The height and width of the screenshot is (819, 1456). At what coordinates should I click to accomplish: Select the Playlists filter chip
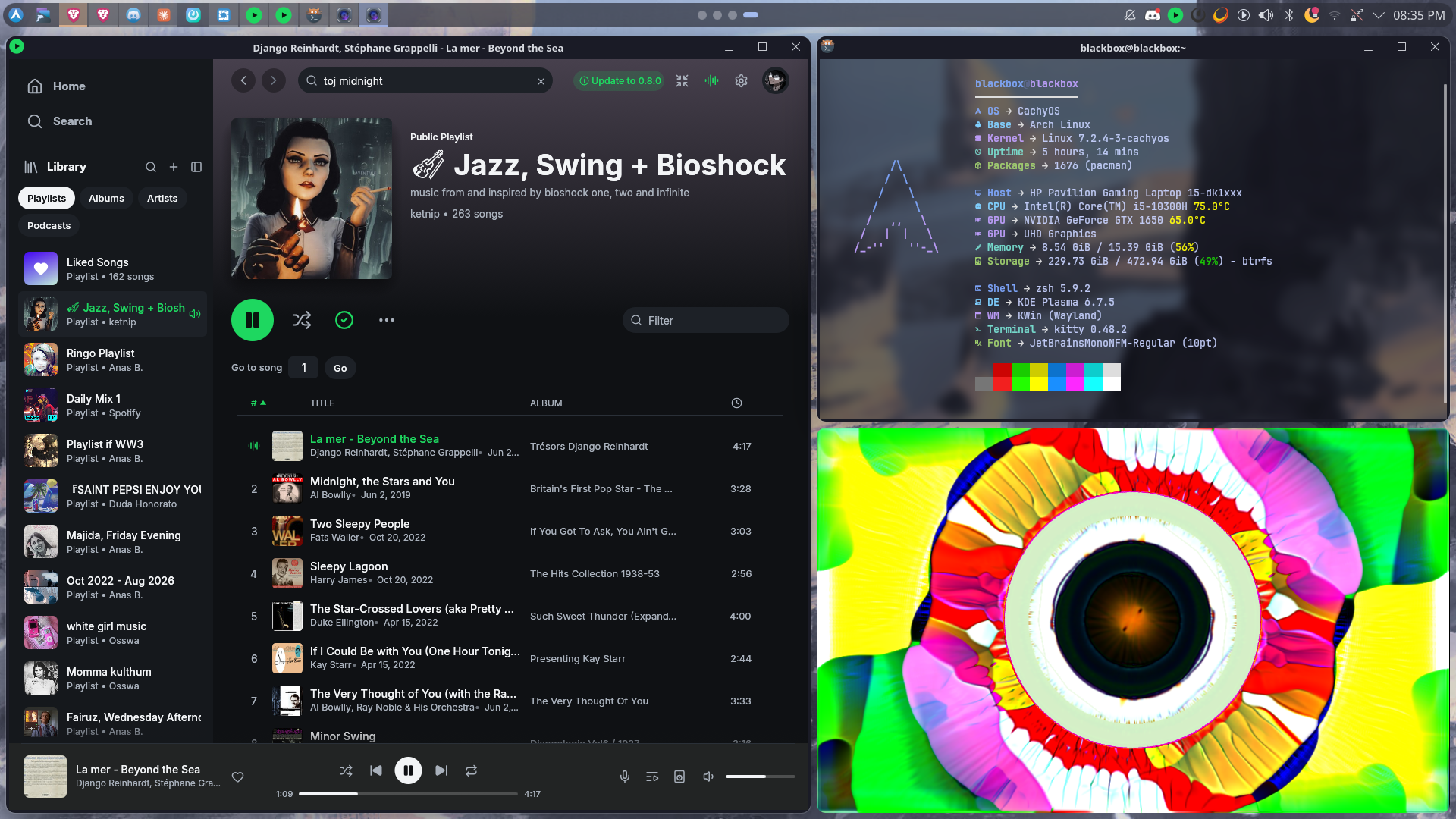click(46, 199)
